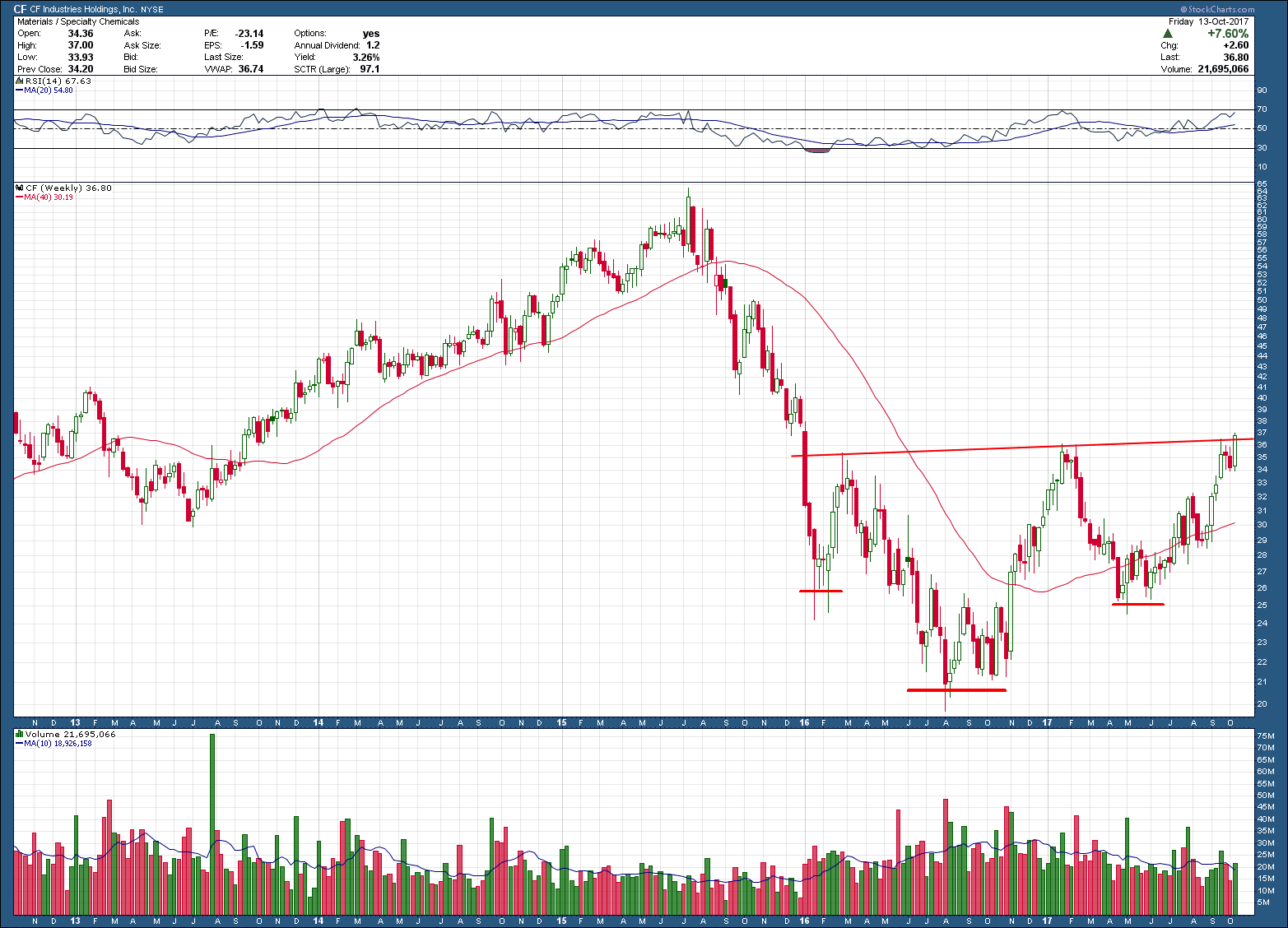Click the Yield value 3.26%
This screenshot has height=928, width=1288.
pyautogui.click(x=366, y=58)
